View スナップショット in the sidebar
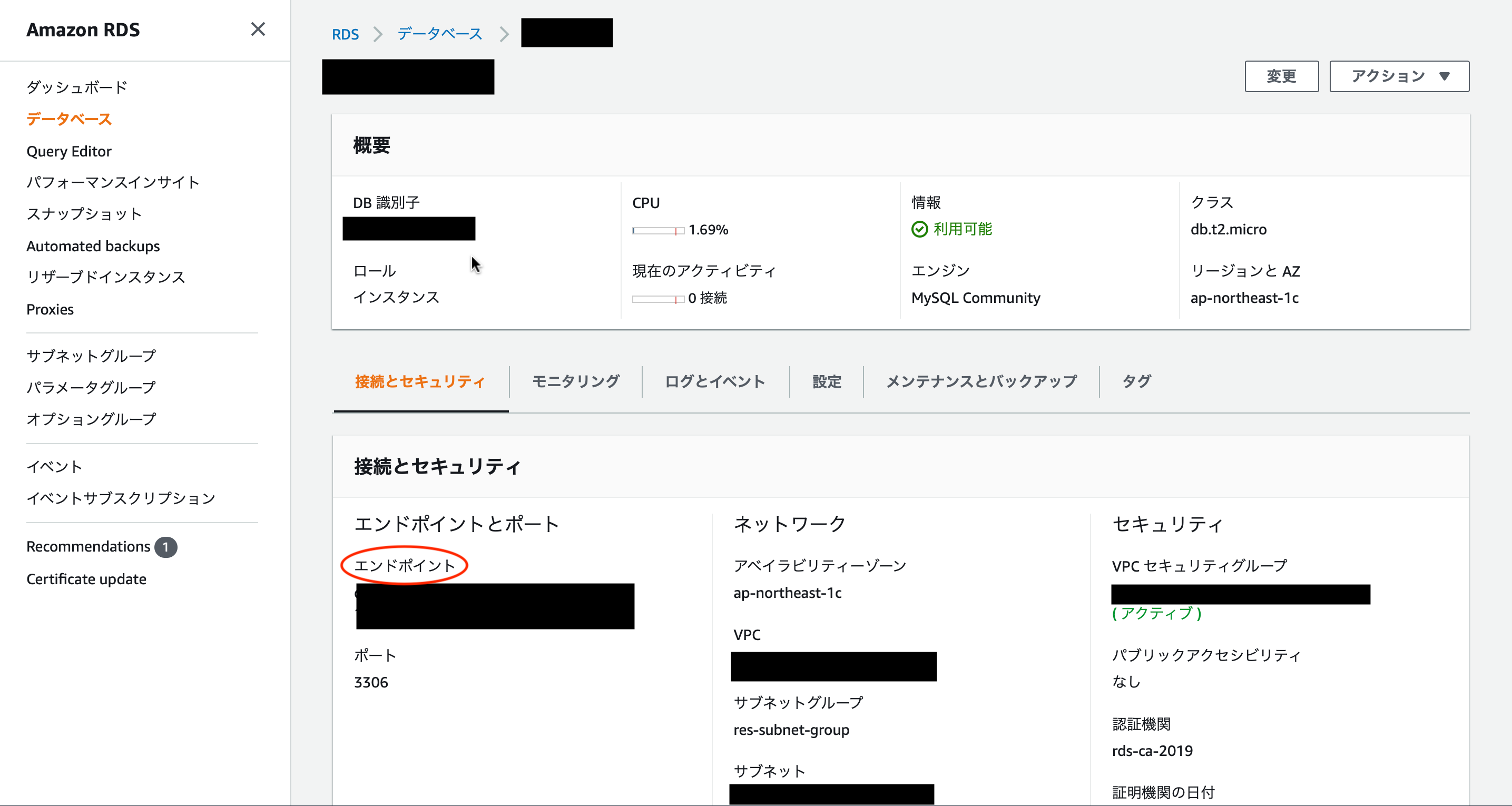1512x806 pixels. point(84,214)
